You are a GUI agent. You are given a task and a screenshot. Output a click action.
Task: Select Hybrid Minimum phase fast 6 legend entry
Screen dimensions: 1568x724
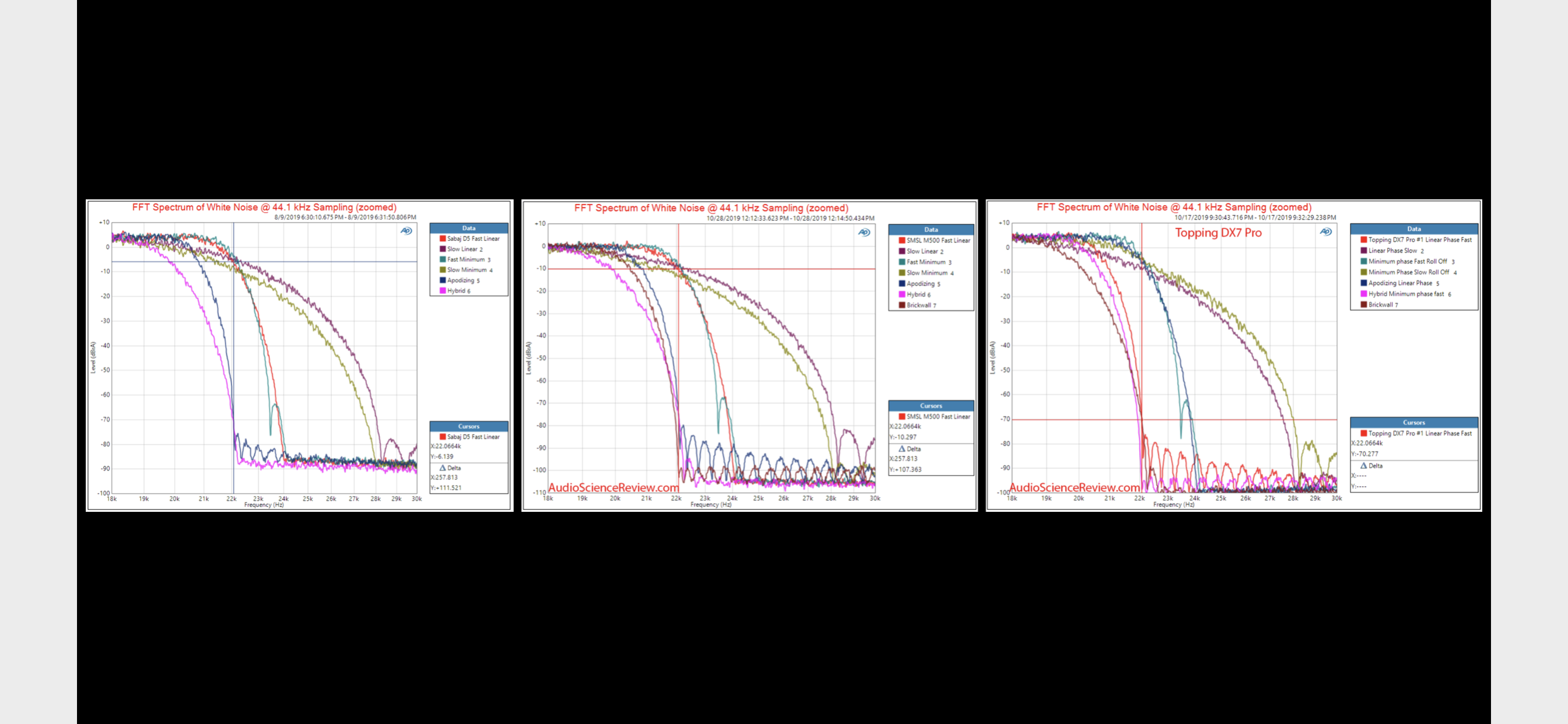pos(1406,294)
